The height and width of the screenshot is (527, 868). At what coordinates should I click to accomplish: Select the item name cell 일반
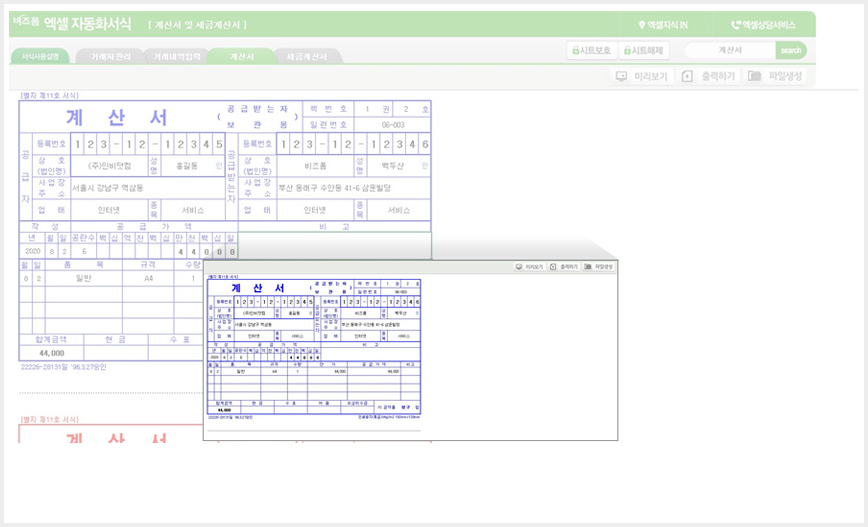pyautogui.click(x=84, y=278)
